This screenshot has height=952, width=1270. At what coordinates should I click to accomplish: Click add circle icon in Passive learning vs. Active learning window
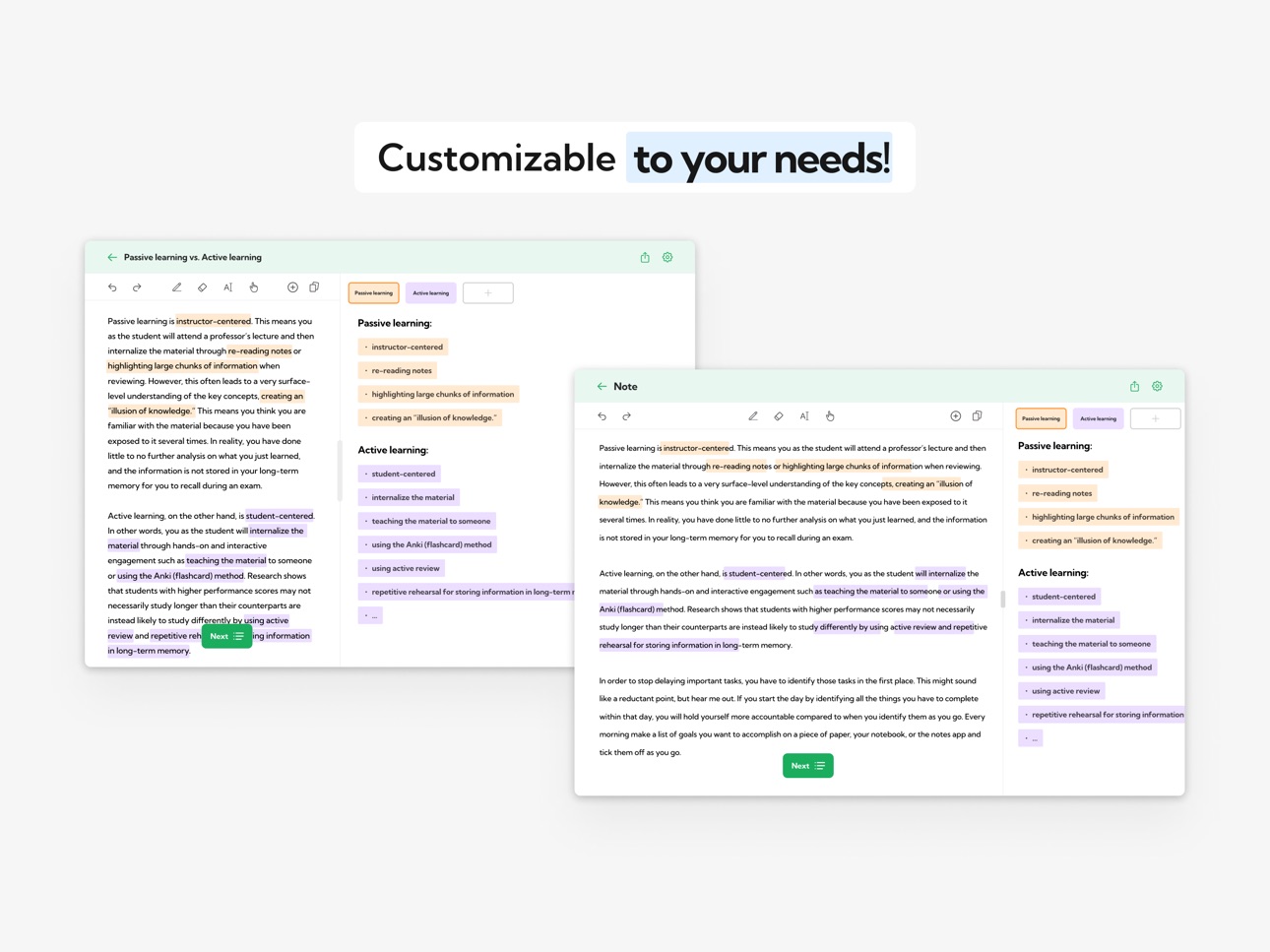point(292,287)
